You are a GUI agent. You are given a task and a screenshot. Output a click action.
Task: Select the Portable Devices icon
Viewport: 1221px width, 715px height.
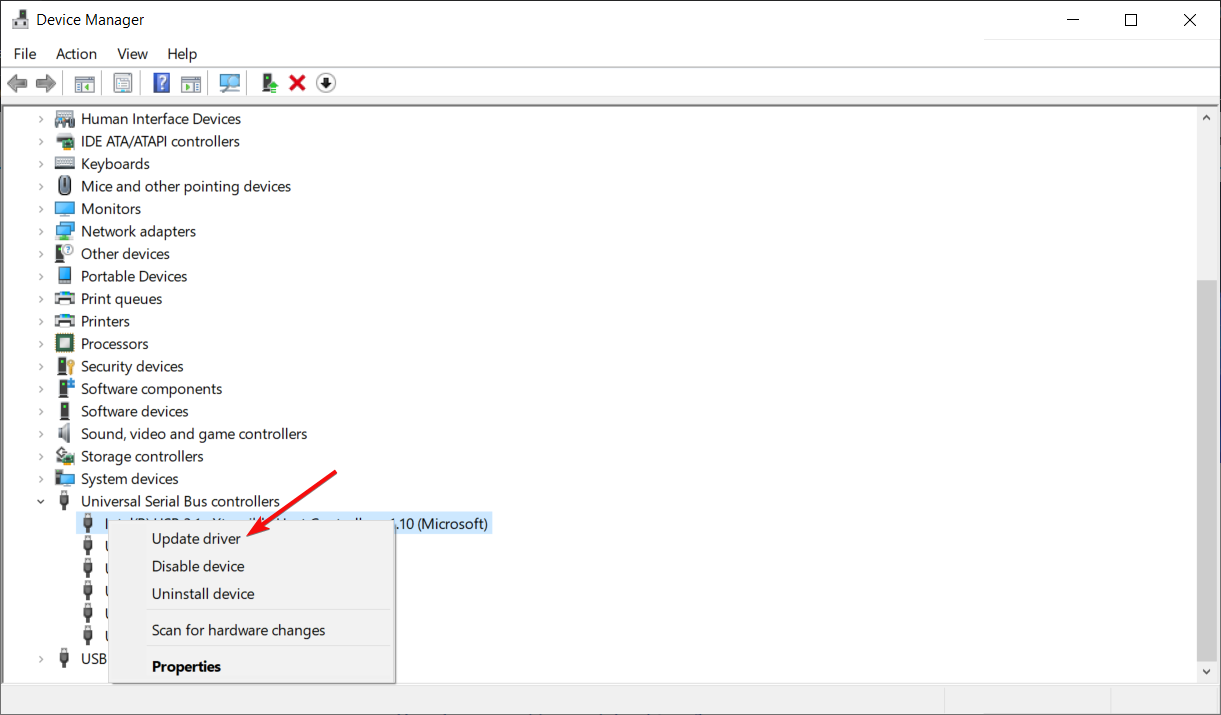[x=65, y=276]
